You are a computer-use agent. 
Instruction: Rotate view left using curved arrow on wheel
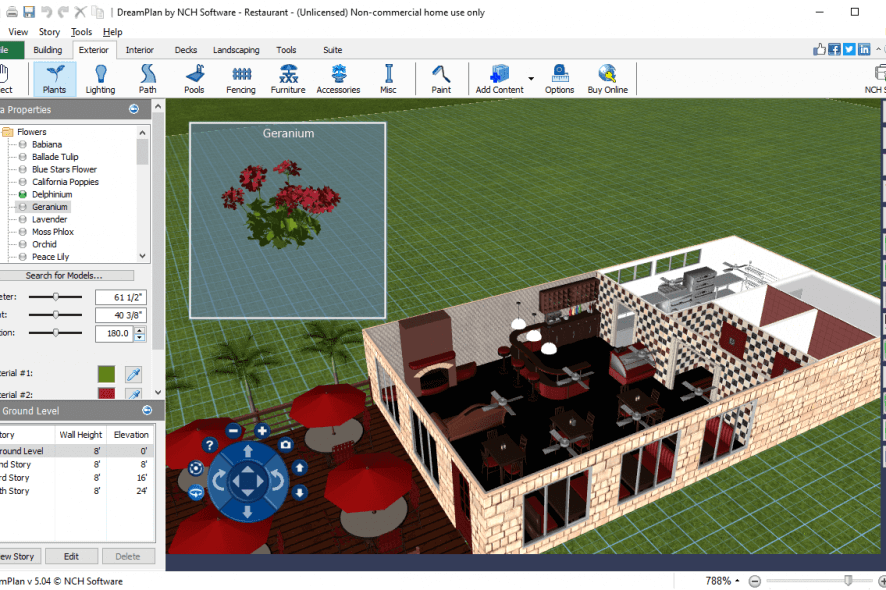pyautogui.click(x=219, y=481)
